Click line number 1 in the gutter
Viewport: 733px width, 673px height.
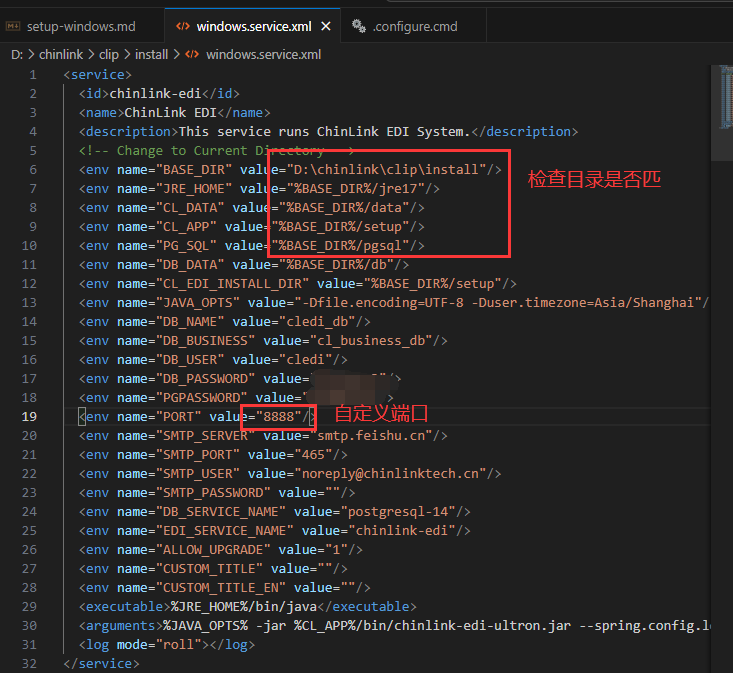click(x=33, y=74)
